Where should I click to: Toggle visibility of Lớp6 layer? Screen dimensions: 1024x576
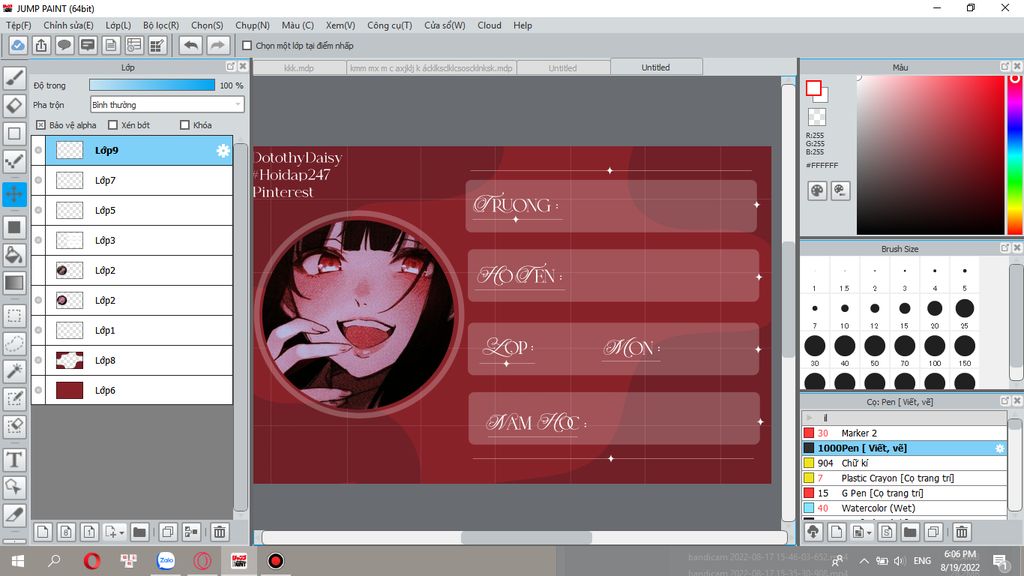click(39, 390)
